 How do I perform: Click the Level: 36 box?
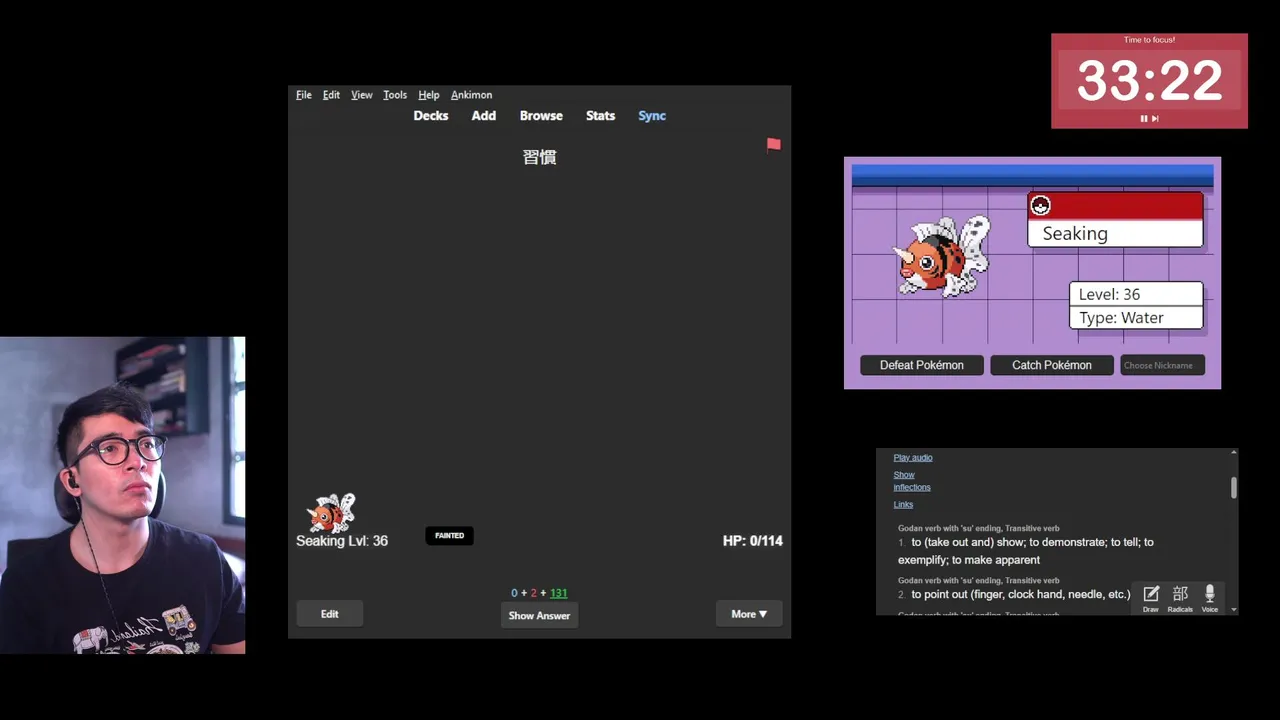coord(1136,294)
